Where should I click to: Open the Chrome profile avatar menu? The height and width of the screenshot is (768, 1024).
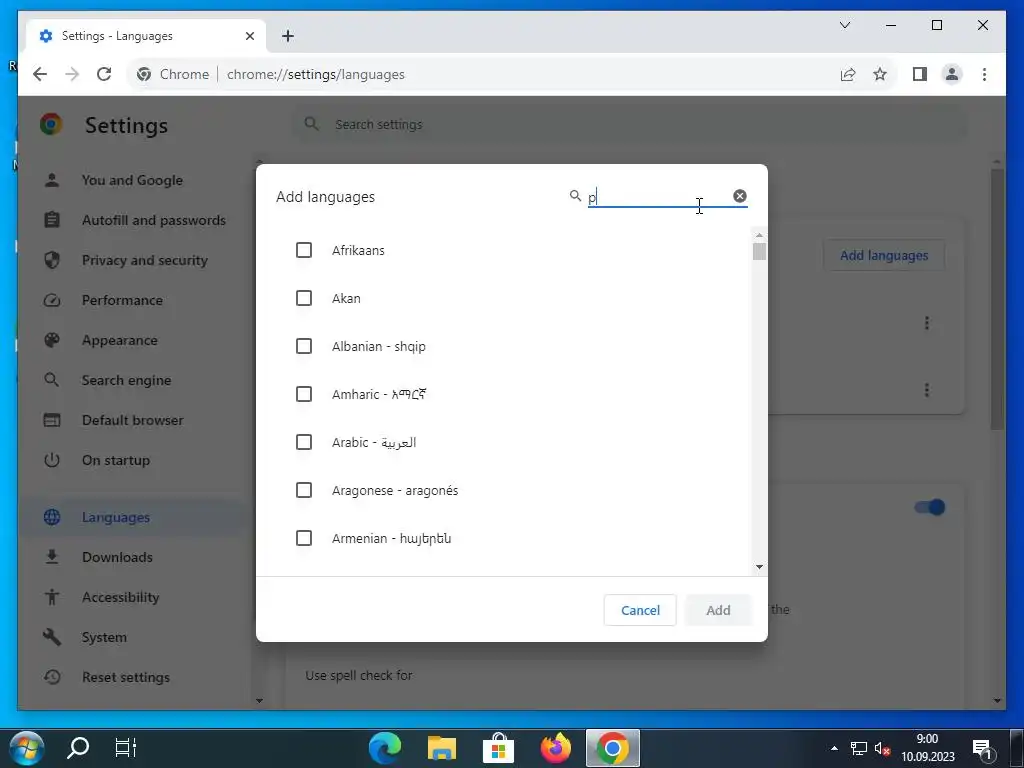(x=952, y=74)
